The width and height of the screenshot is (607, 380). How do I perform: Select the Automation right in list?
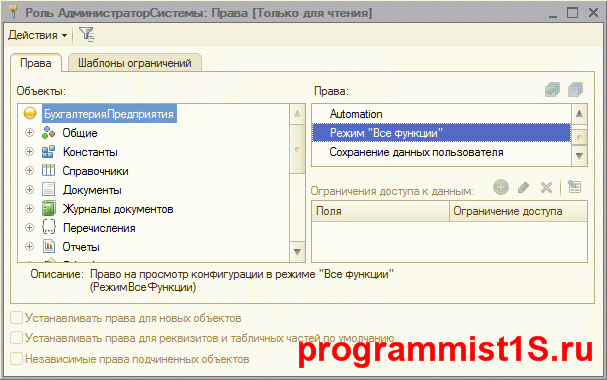441,114
